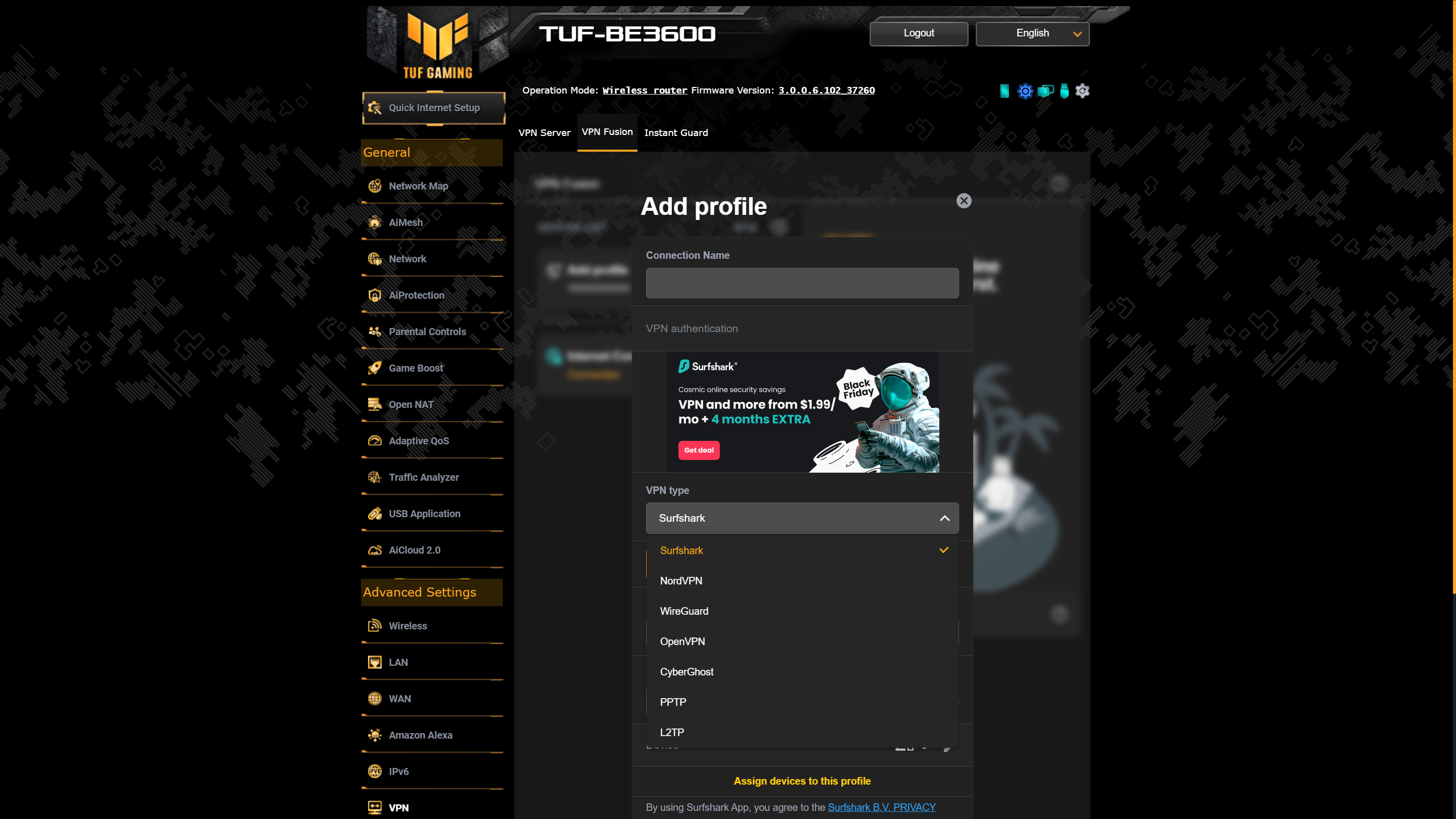The width and height of the screenshot is (1456, 819).
Task: Expand the VPN type selector
Action: [x=801, y=518]
